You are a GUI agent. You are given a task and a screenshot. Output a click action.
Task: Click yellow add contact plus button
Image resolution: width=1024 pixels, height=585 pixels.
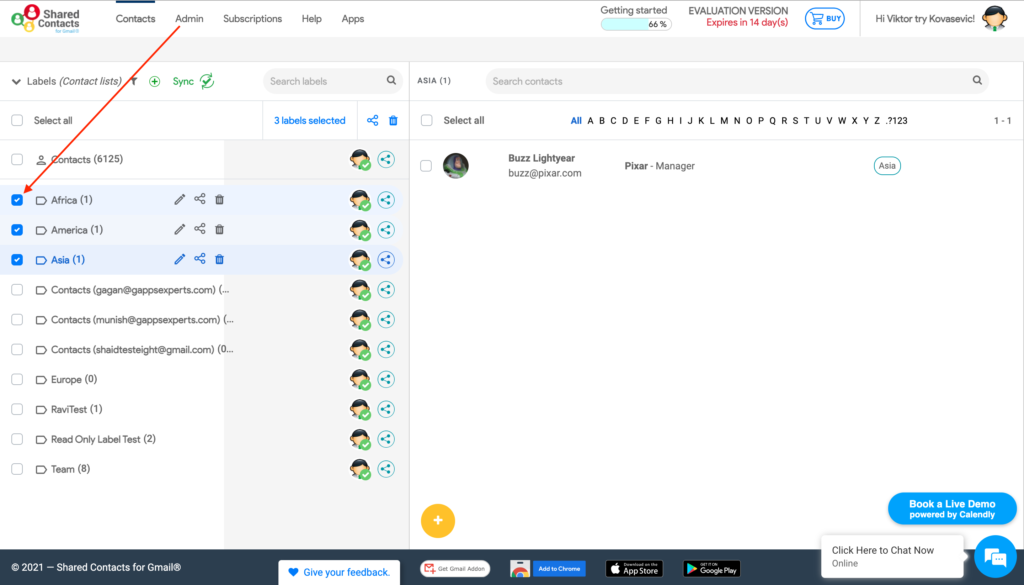pyautogui.click(x=438, y=521)
